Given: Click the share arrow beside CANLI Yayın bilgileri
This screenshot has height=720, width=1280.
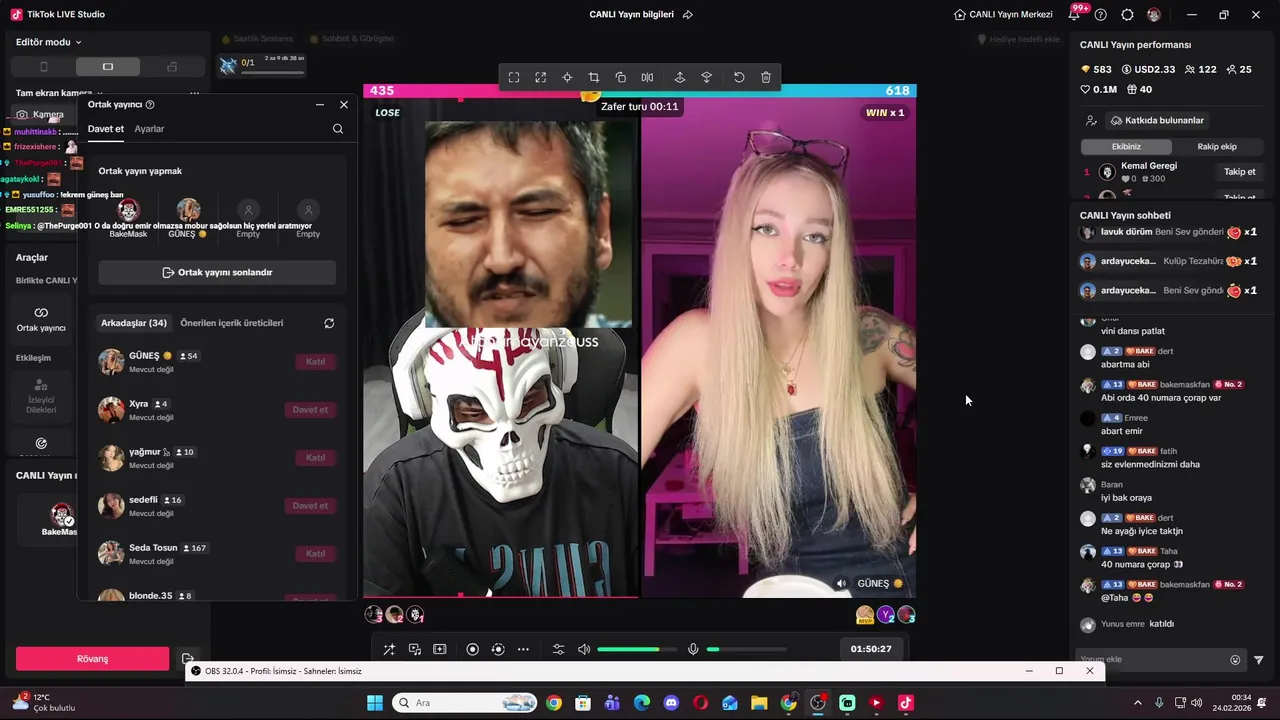Looking at the screenshot, I should pyautogui.click(x=687, y=15).
